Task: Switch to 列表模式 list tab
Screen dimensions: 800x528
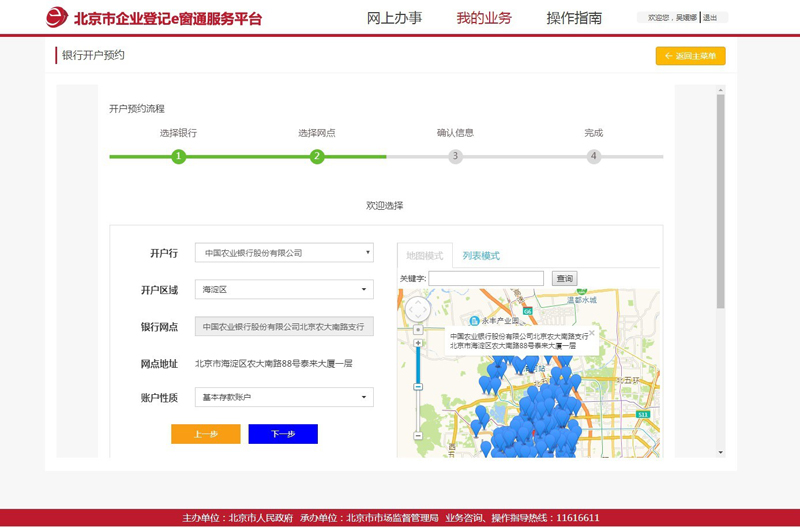Action: click(x=481, y=256)
